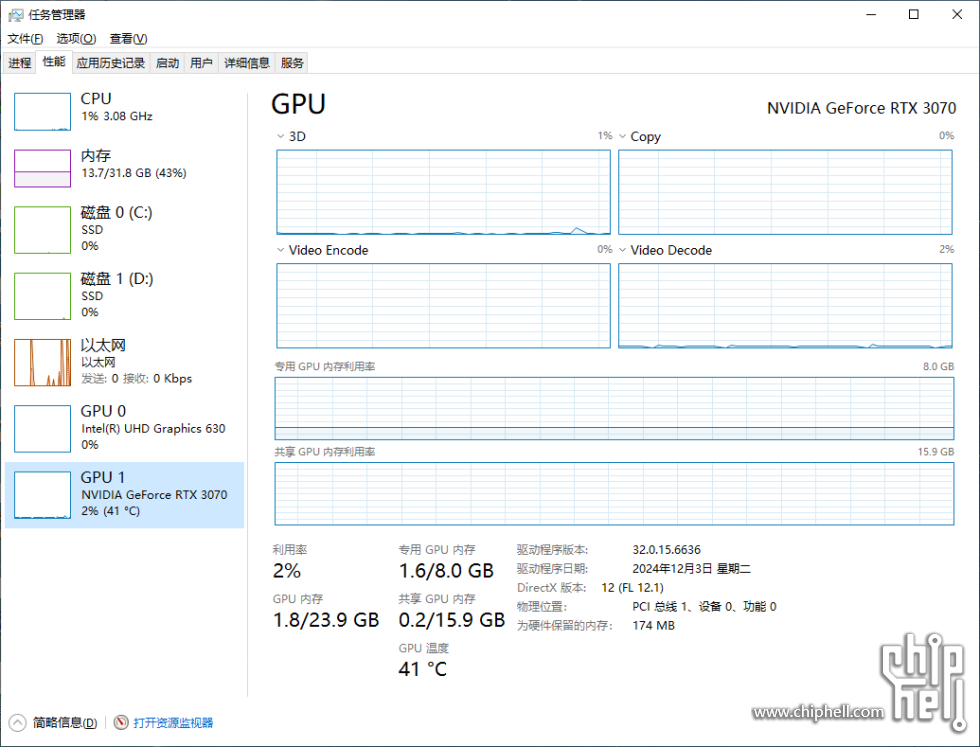Switch to the 服务 tab
980x747 pixels.
click(292, 63)
